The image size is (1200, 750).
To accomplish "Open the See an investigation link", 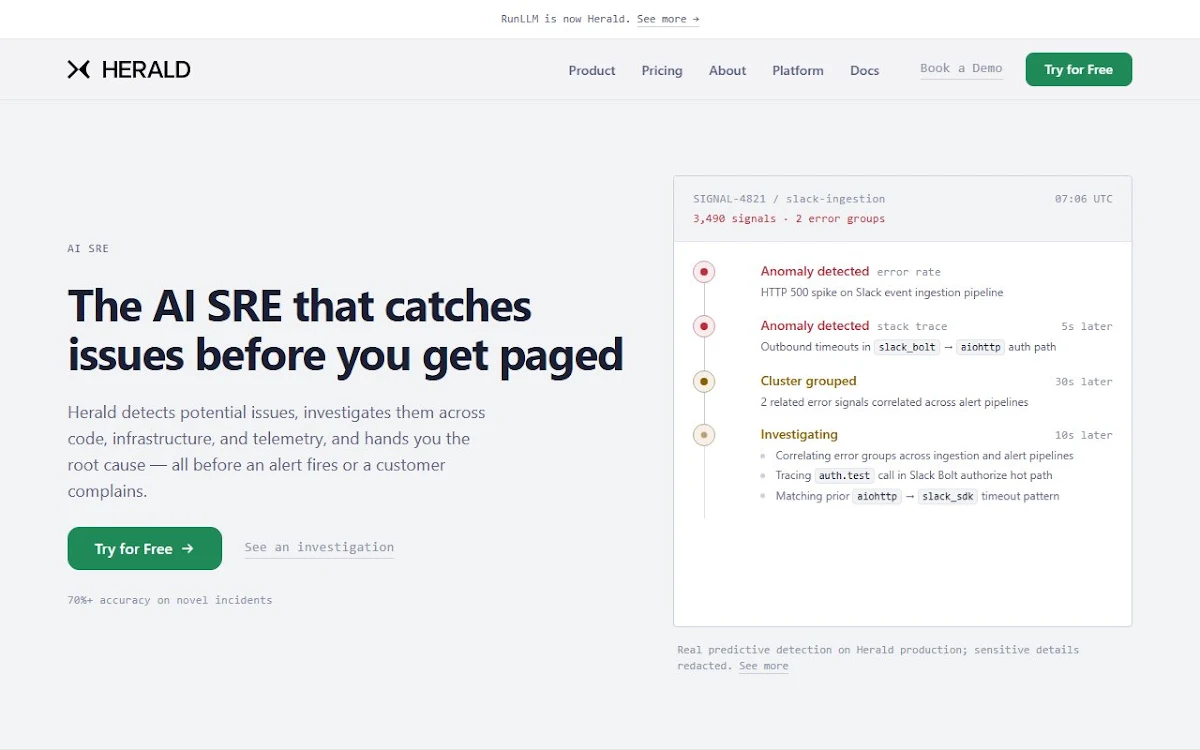I will coord(319,547).
